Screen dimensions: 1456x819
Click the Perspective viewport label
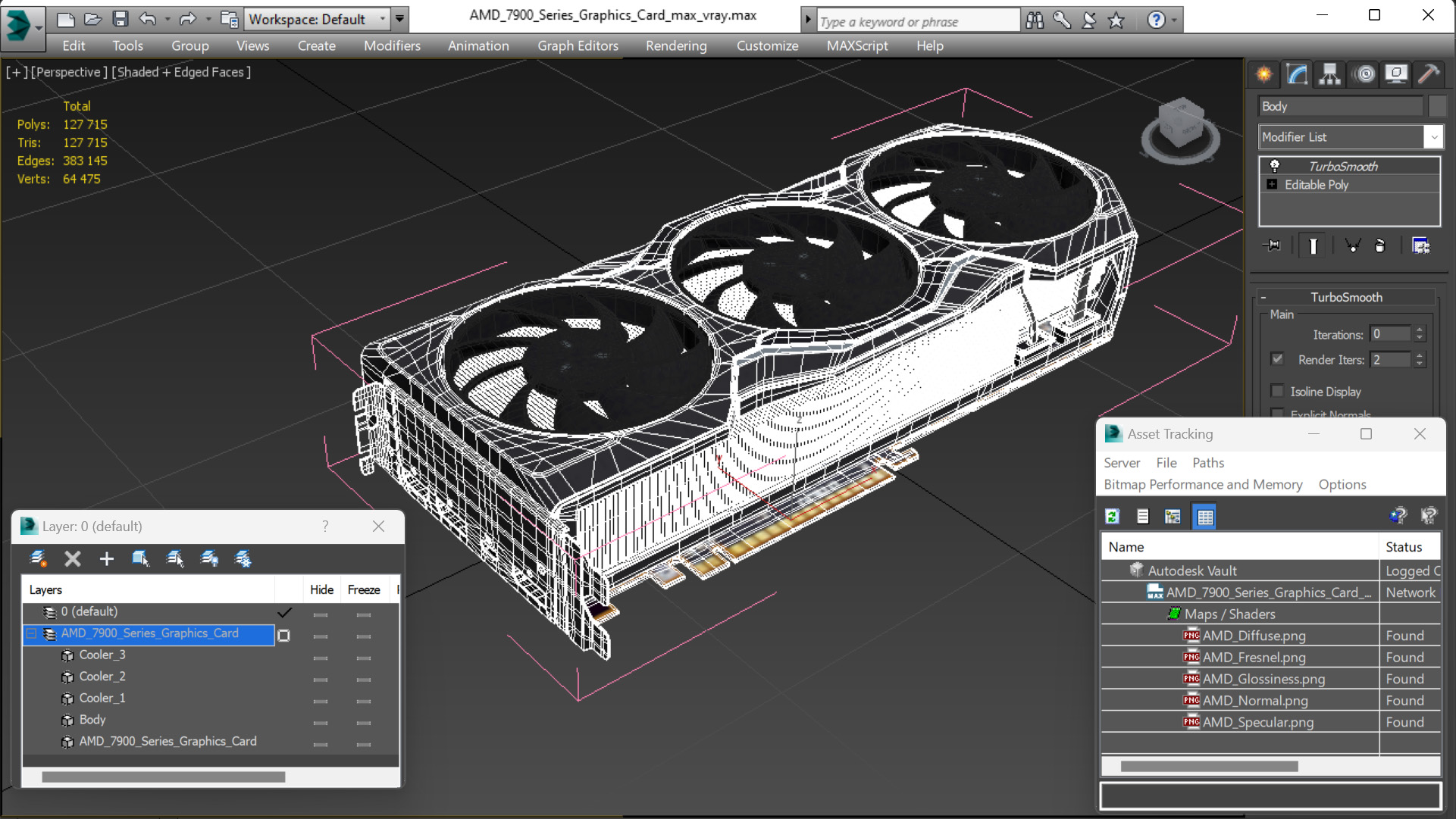pyautogui.click(x=67, y=72)
